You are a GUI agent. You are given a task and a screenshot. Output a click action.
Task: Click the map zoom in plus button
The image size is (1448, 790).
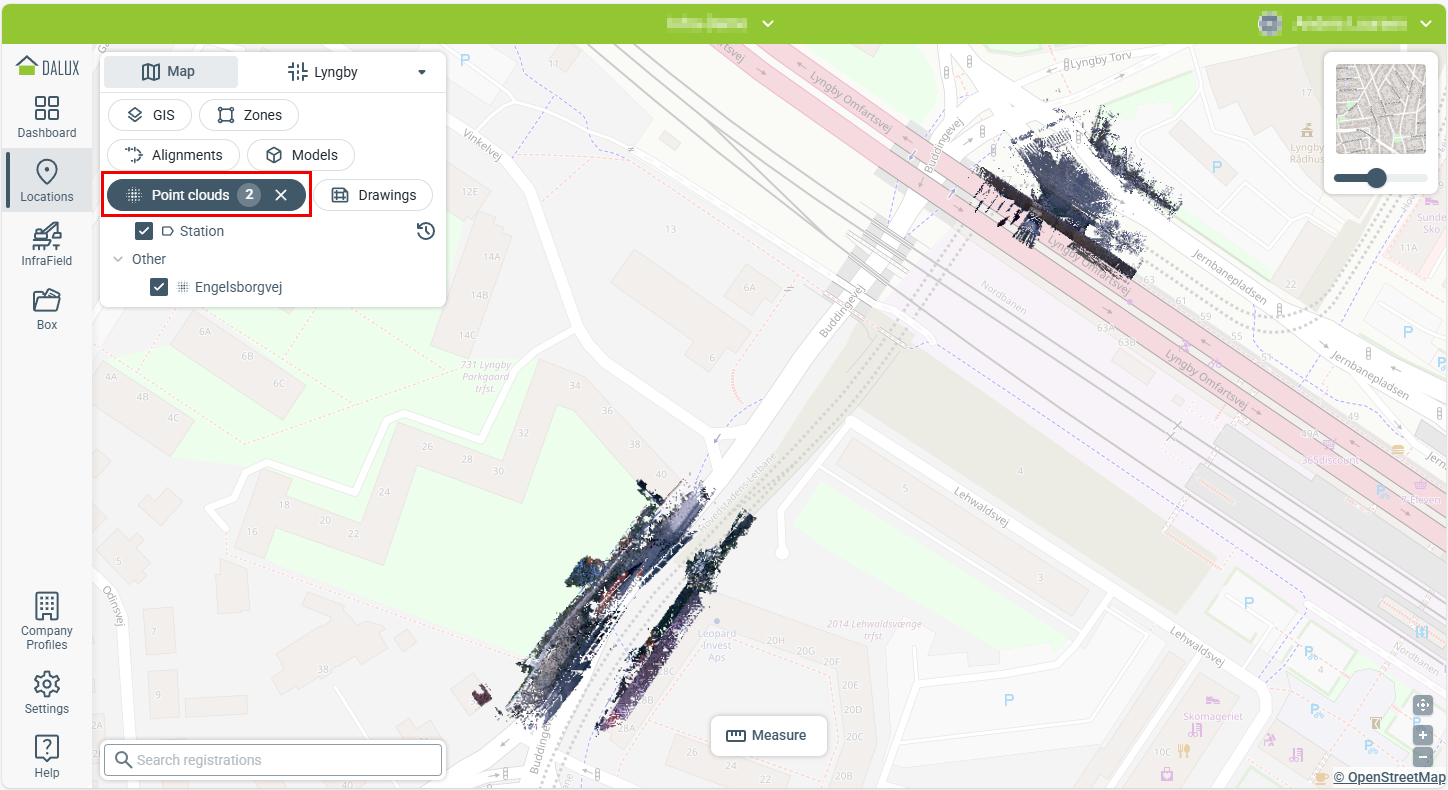tap(1423, 735)
